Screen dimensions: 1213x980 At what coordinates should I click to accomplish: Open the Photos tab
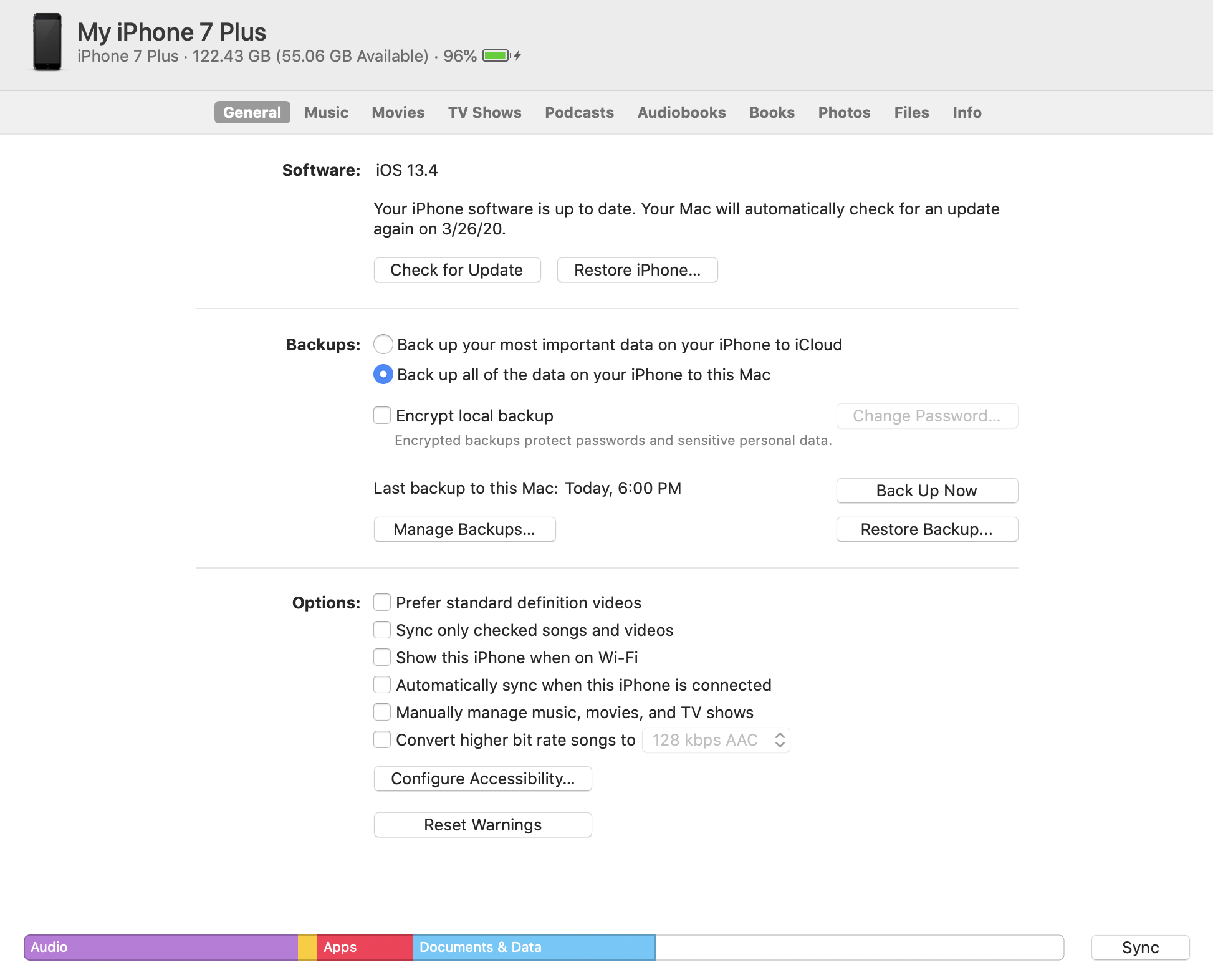click(844, 112)
